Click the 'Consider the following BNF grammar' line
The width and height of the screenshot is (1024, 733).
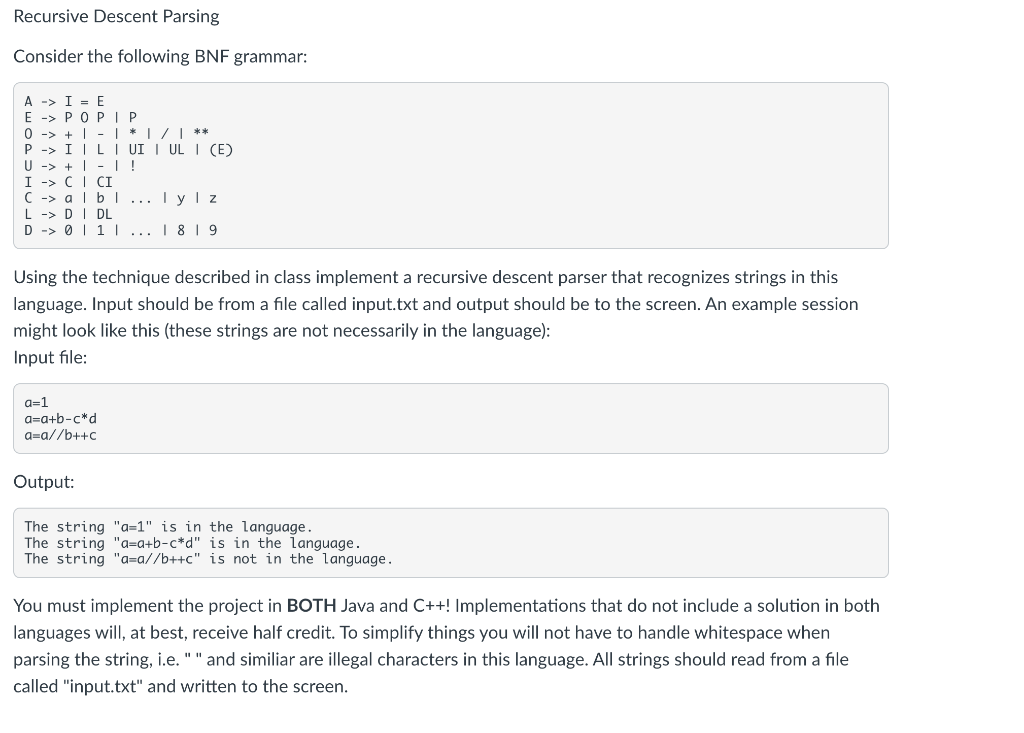coord(160,57)
